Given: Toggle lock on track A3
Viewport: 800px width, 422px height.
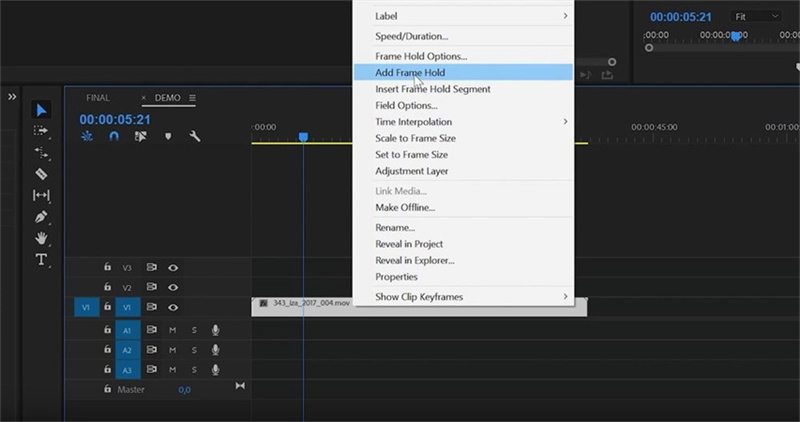Looking at the screenshot, I should 107,369.
